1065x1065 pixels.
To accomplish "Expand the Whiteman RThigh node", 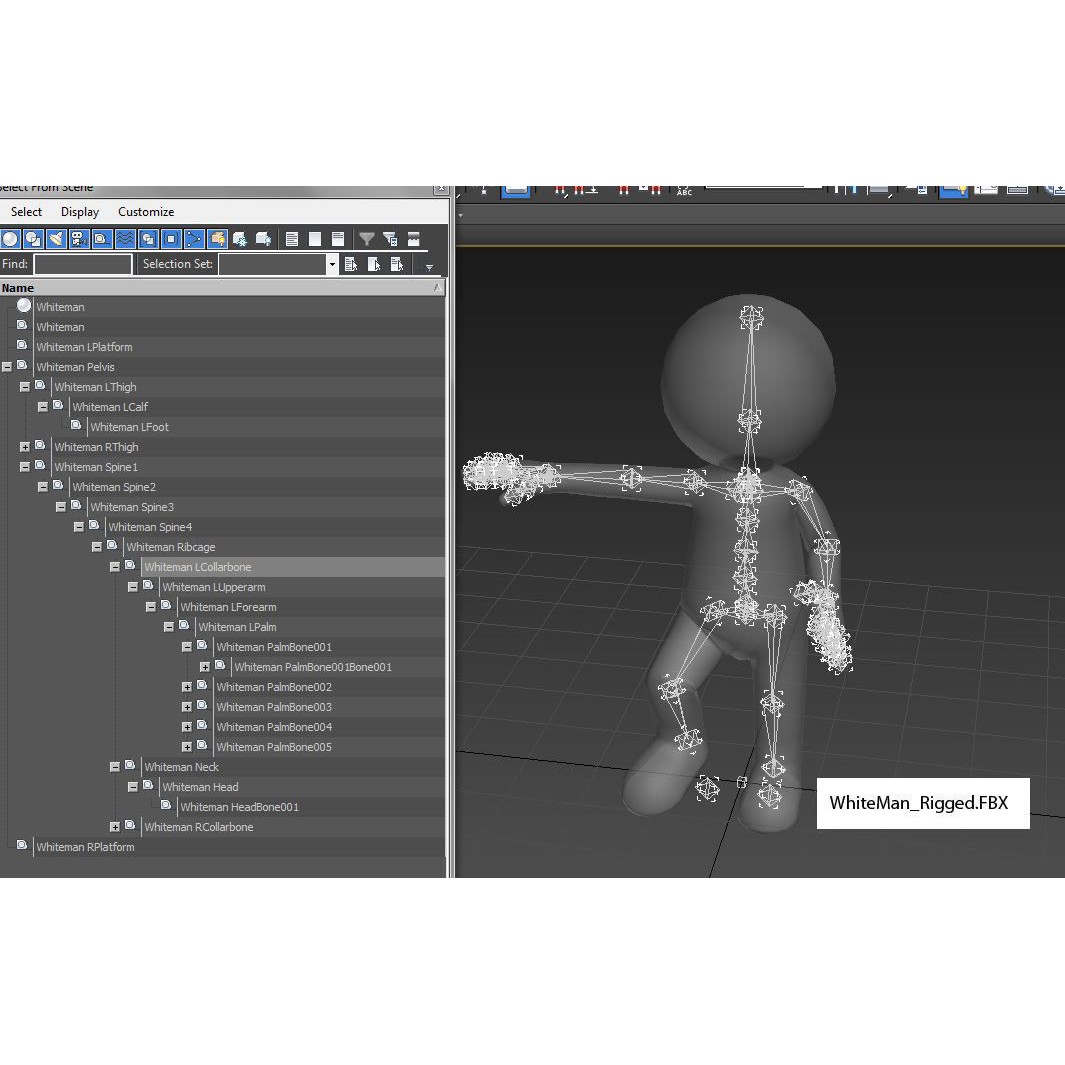I will (25, 447).
